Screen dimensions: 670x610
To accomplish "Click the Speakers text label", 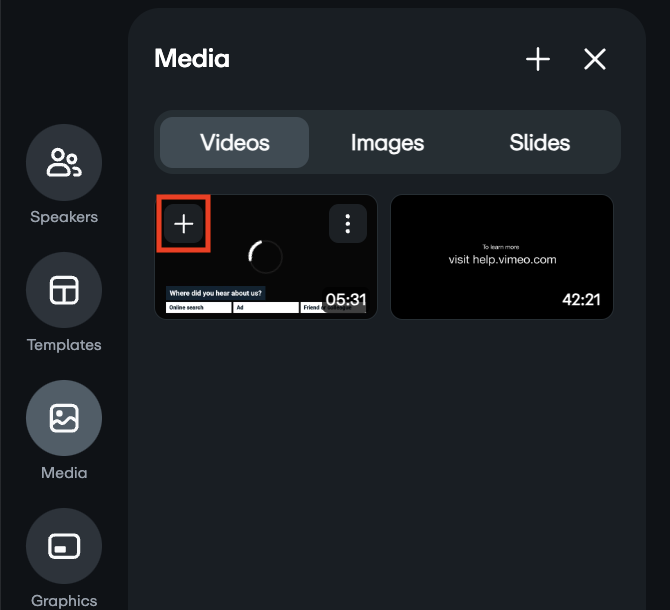I will (x=64, y=217).
